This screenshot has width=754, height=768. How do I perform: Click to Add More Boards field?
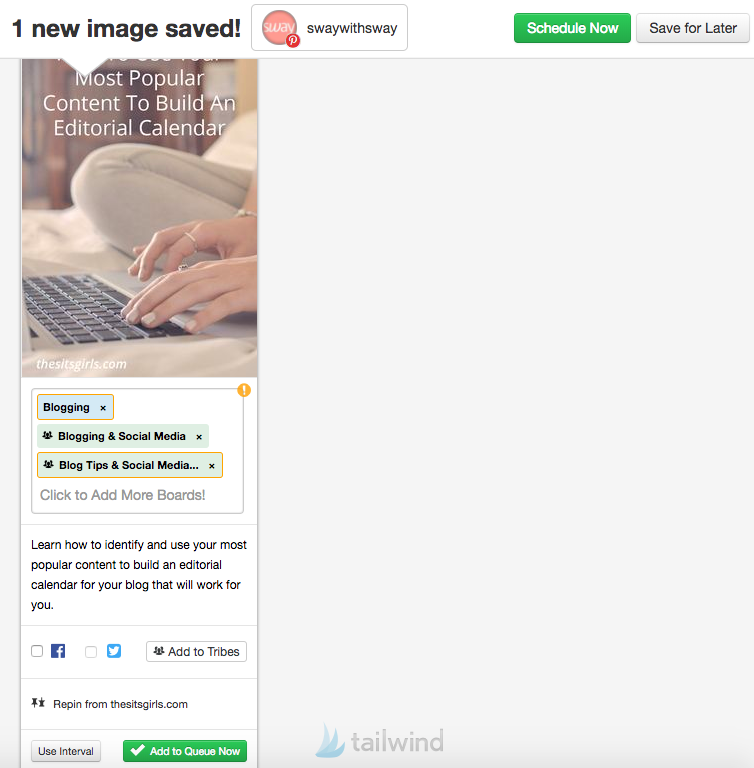click(x=122, y=495)
